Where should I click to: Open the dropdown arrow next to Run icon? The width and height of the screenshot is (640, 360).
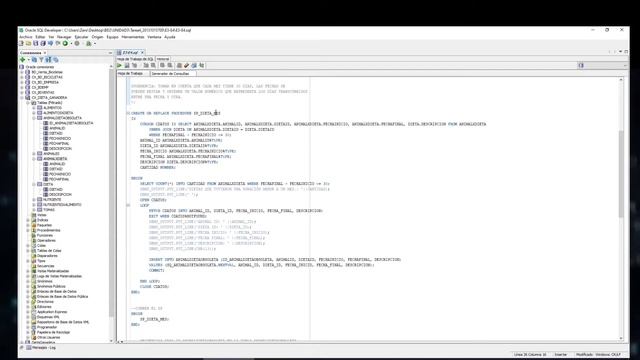(x=71, y=44)
